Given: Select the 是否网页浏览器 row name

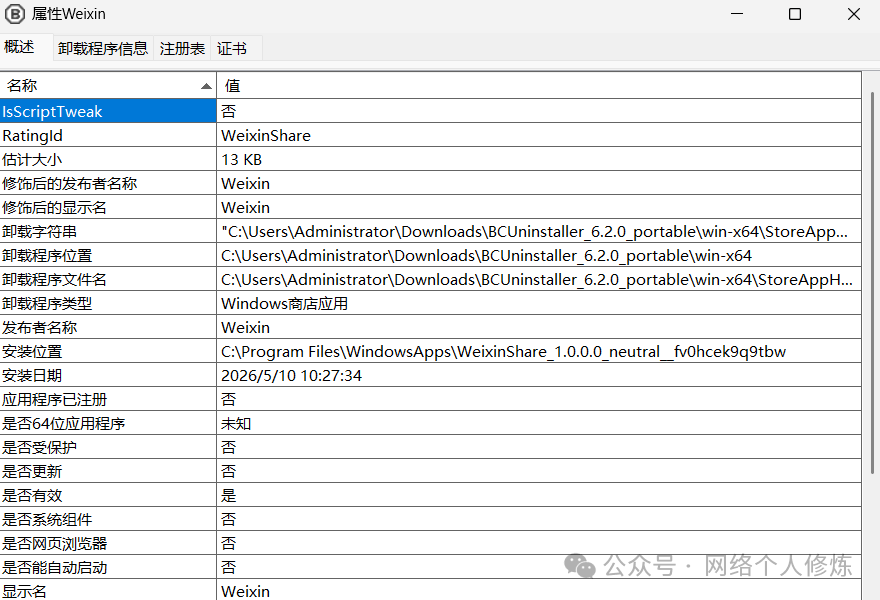Looking at the screenshot, I should tap(108, 543).
